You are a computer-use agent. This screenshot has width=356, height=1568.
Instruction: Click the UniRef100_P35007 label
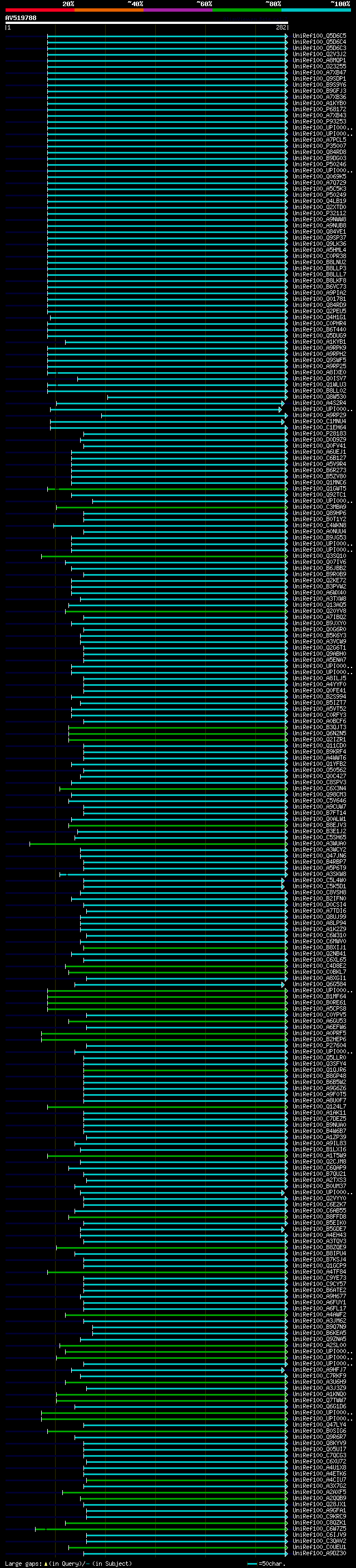click(319, 146)
